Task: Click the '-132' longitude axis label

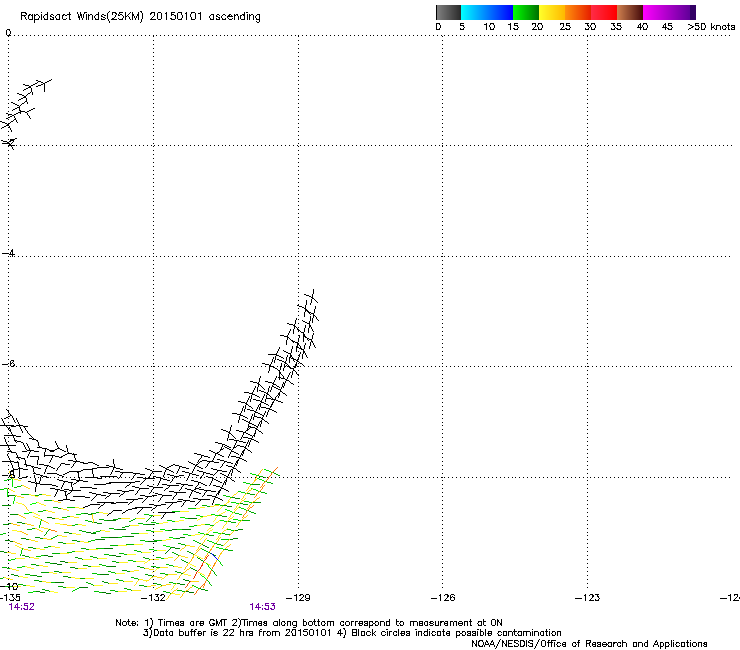Action: click(153, 598)
